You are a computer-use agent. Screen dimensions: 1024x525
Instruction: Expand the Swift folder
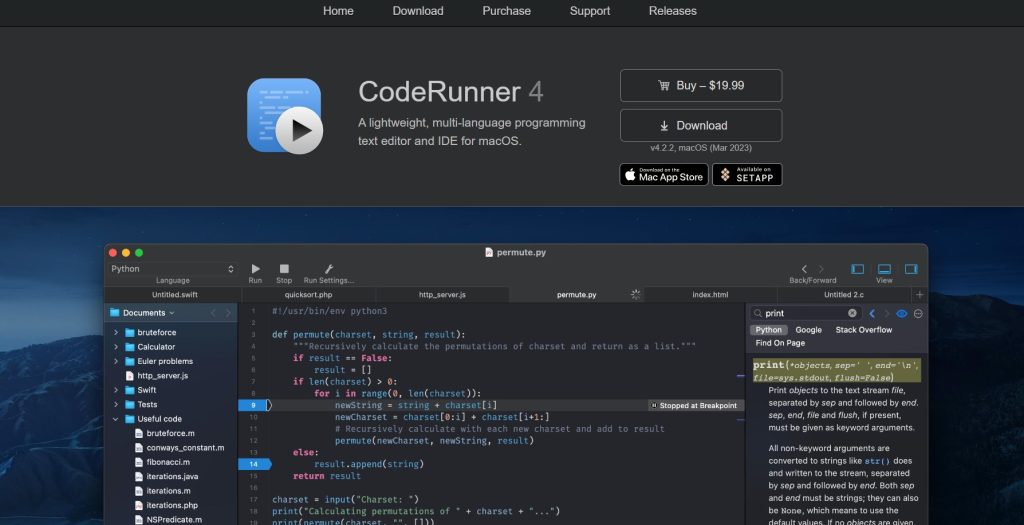tap(116, 390)
